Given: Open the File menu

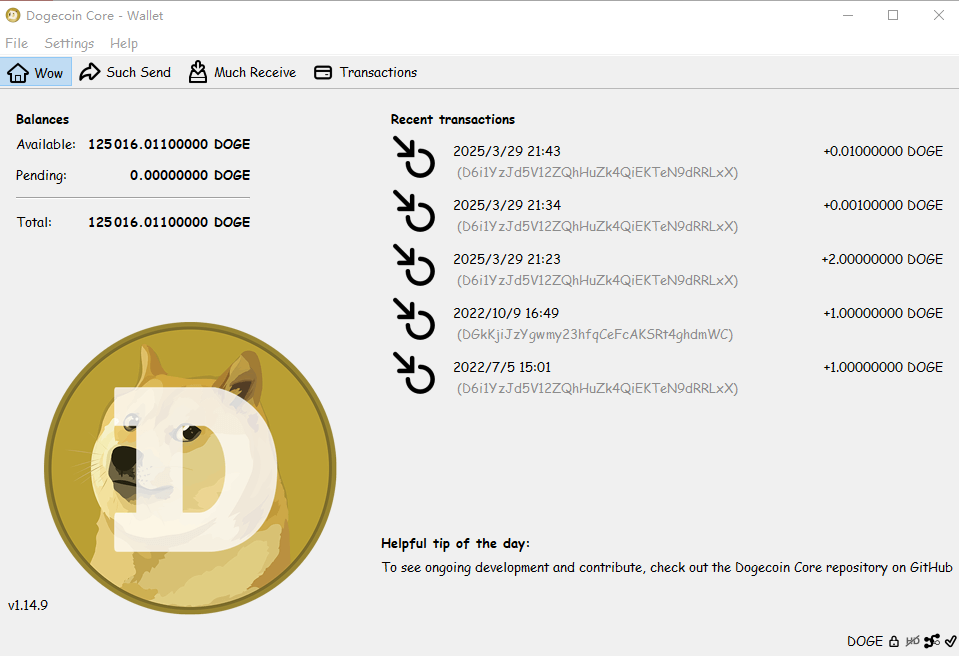Looking at the screenshot, I should (x=16, y=43).
